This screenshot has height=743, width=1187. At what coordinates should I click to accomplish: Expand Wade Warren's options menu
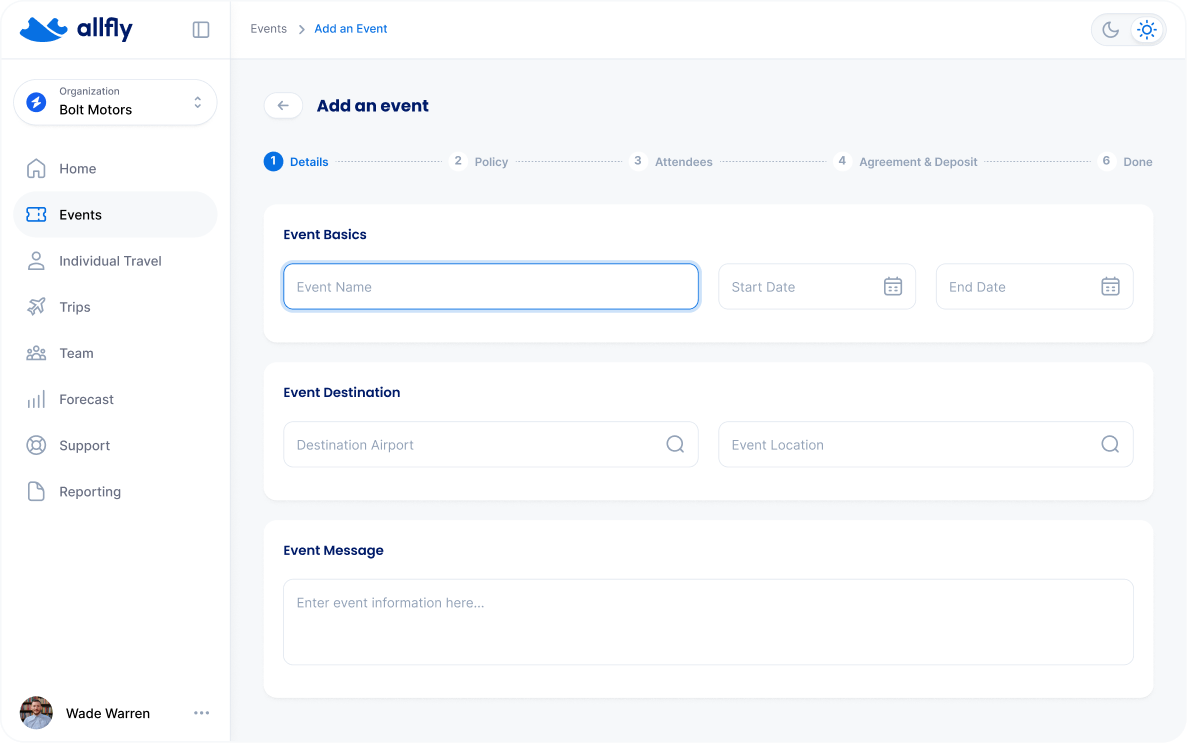coord(201,712)
